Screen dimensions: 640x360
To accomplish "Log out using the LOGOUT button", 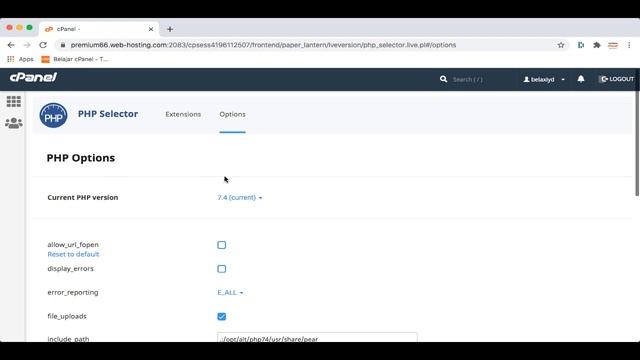I will pos(616,79).
